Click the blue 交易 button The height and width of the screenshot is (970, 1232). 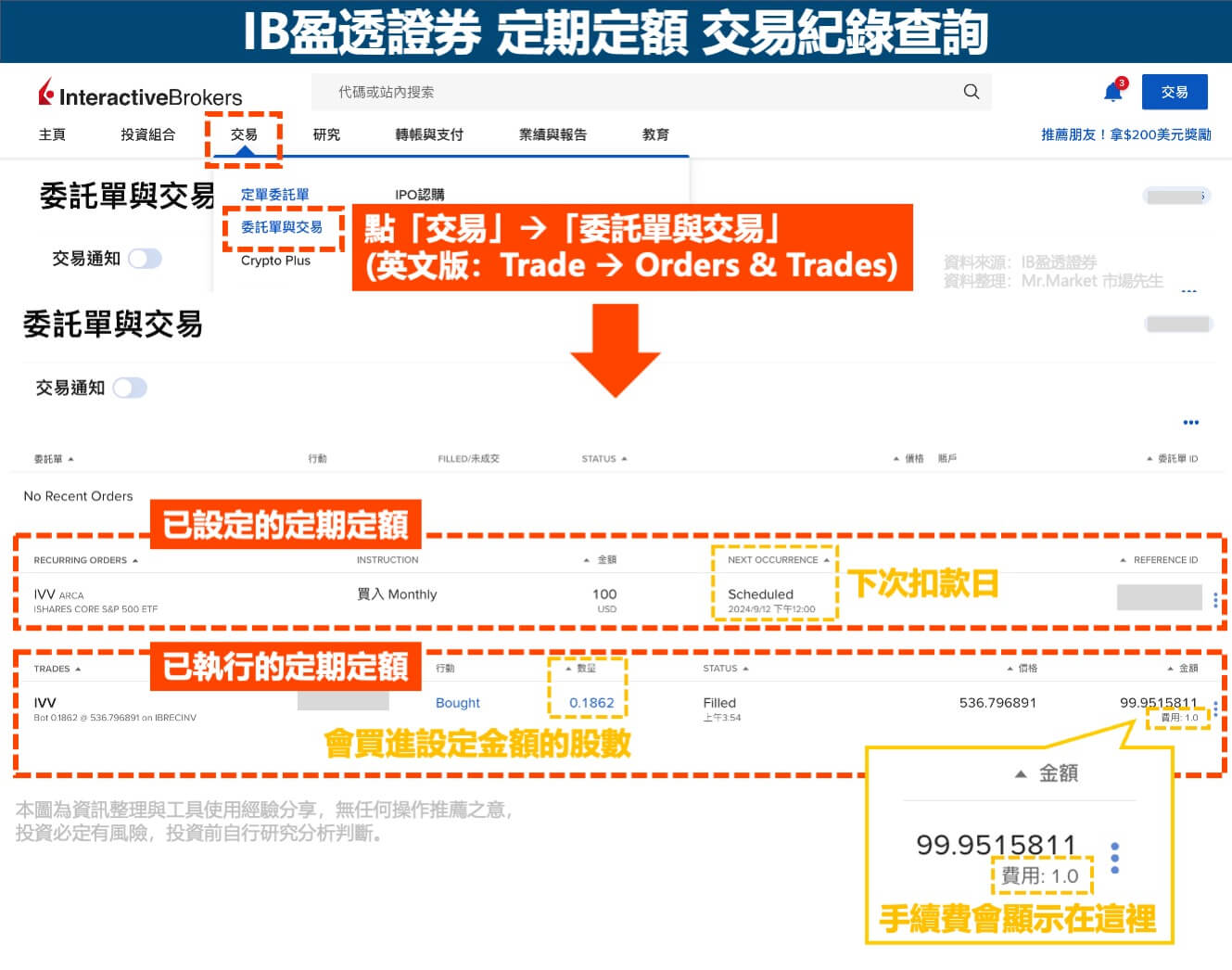coord(1175,92)
